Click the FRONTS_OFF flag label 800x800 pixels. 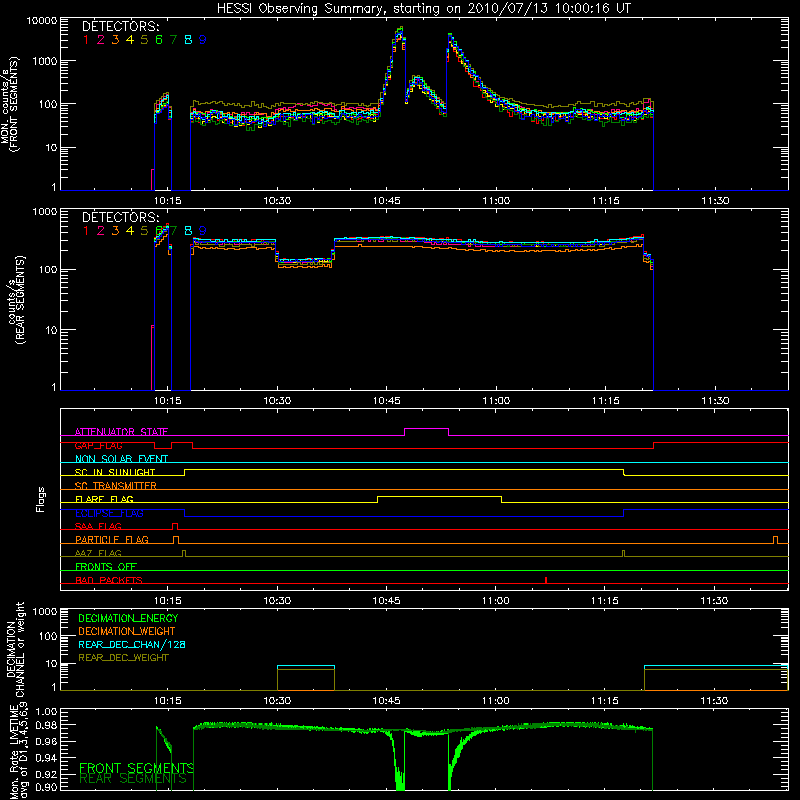106,566
